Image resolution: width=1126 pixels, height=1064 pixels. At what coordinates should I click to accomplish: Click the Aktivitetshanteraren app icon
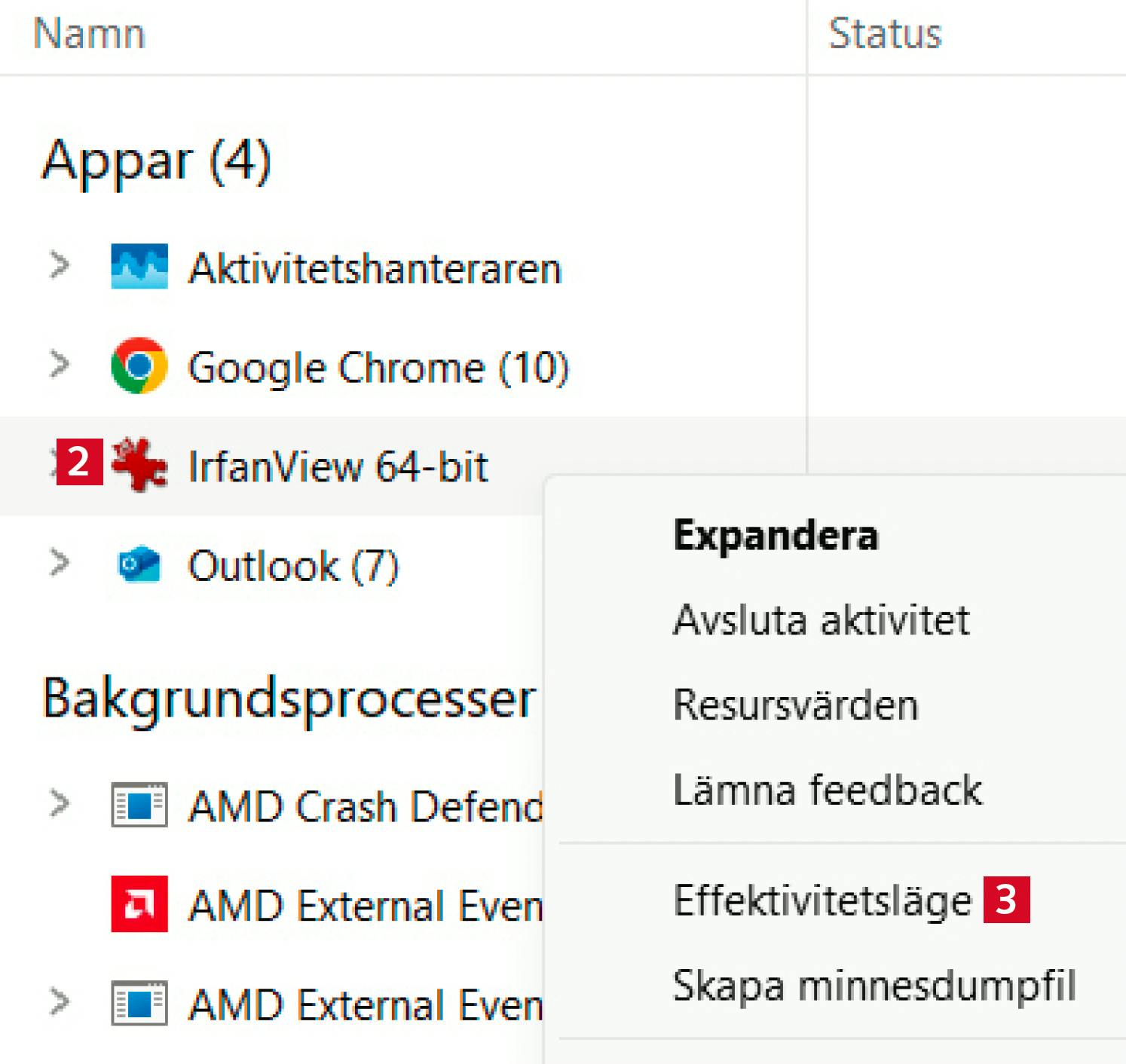tap(139, 267)
